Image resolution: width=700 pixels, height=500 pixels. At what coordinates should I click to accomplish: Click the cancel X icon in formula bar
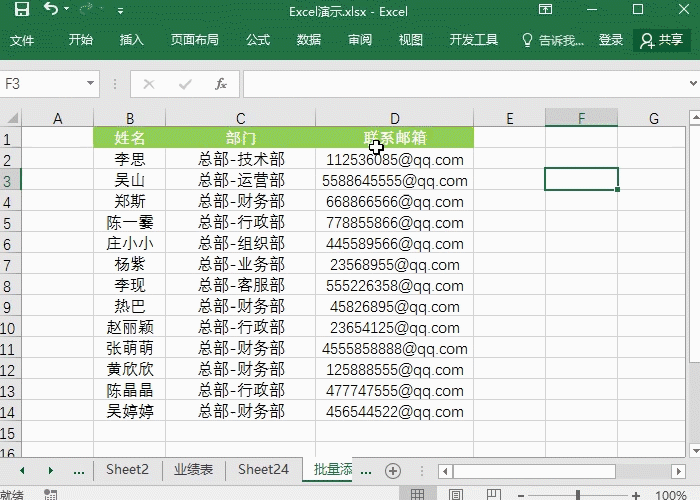coord(149,84)
